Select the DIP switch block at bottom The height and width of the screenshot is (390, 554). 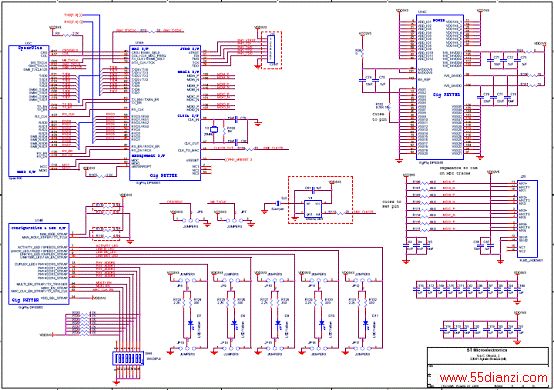tap(127, 359)
